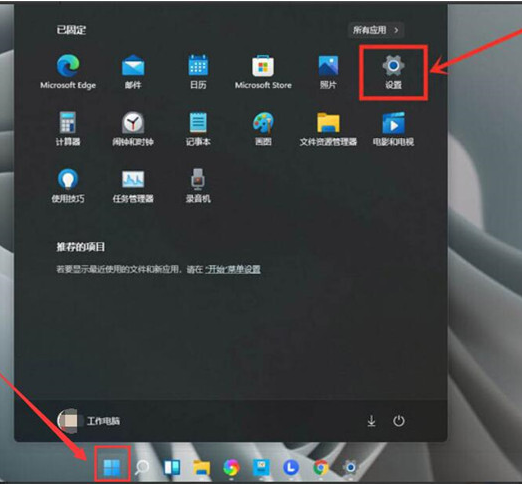Launch the Calculator (计算器) app
This screenshot has width=522, height=484.
coord(68,129)
